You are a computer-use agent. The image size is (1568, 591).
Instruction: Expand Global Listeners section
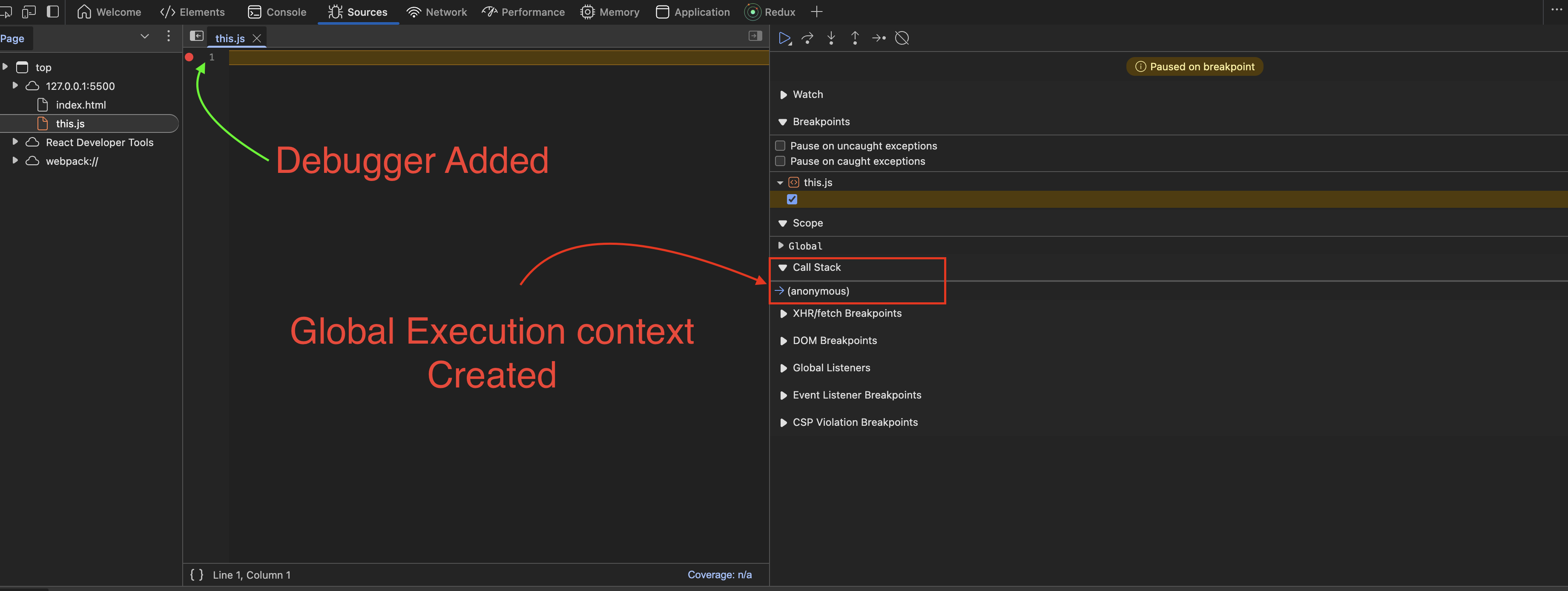[784, 368]
